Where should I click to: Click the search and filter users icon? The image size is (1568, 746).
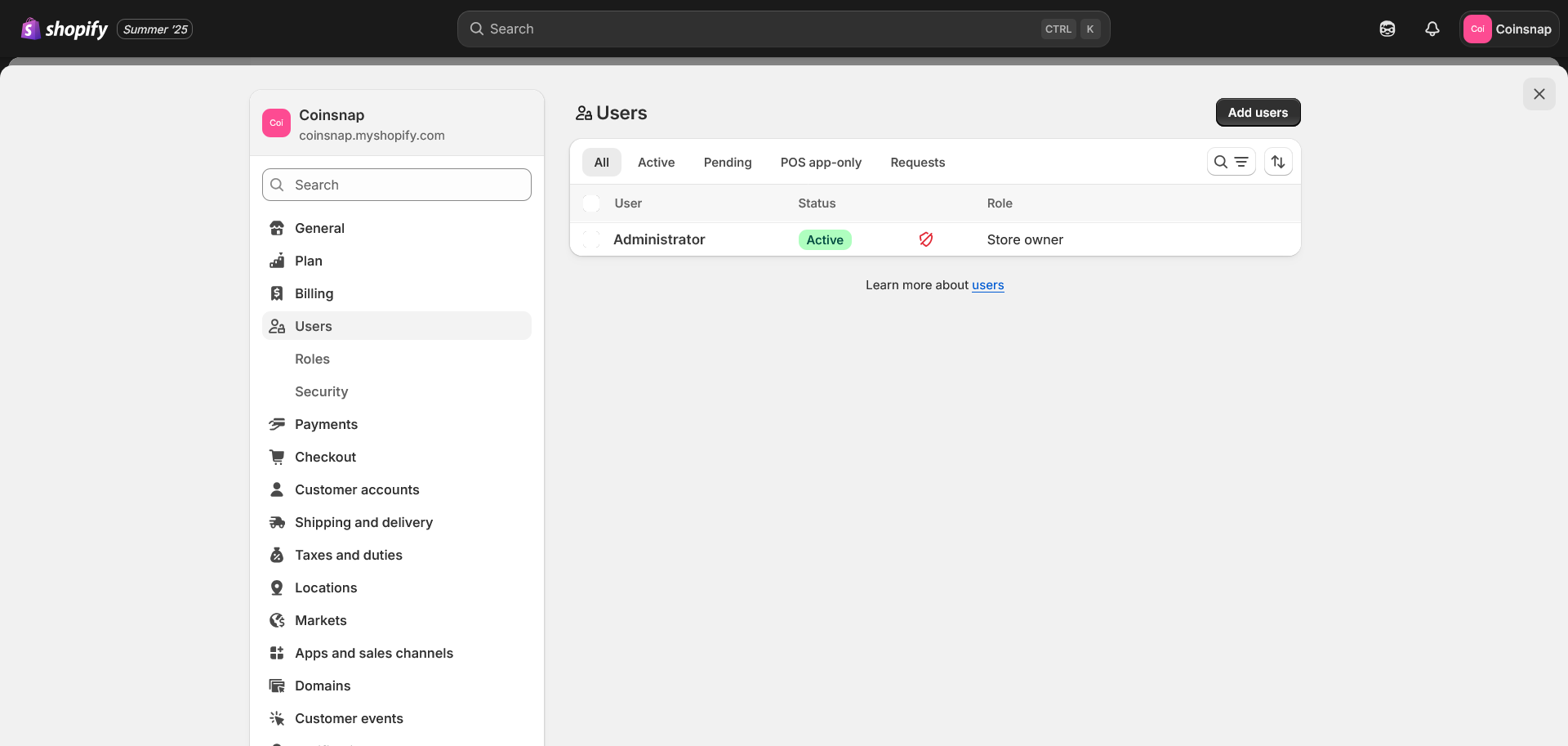click(x=1231, y=162)
